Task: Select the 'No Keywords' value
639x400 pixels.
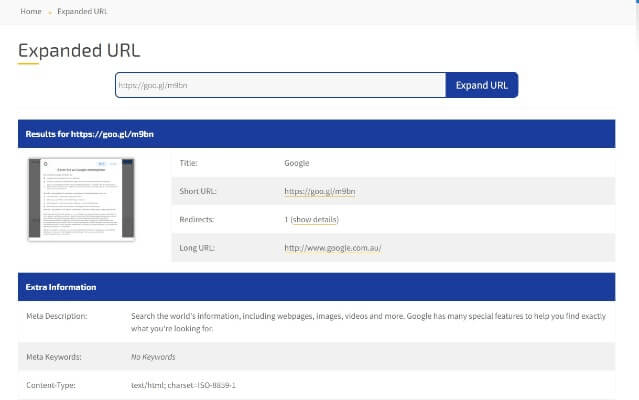Action: 153,357
